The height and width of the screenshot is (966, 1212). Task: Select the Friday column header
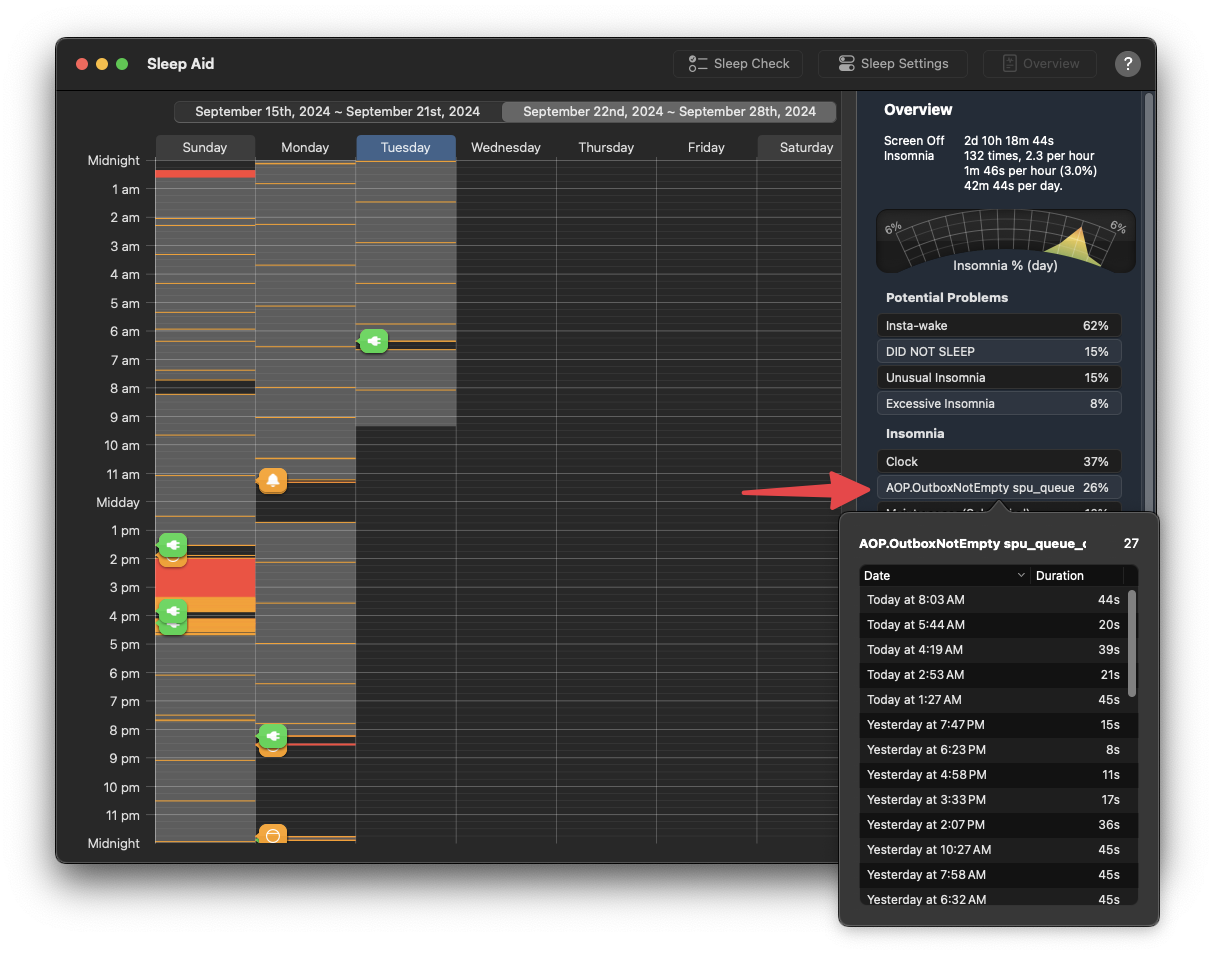click(x=706, y=147)
